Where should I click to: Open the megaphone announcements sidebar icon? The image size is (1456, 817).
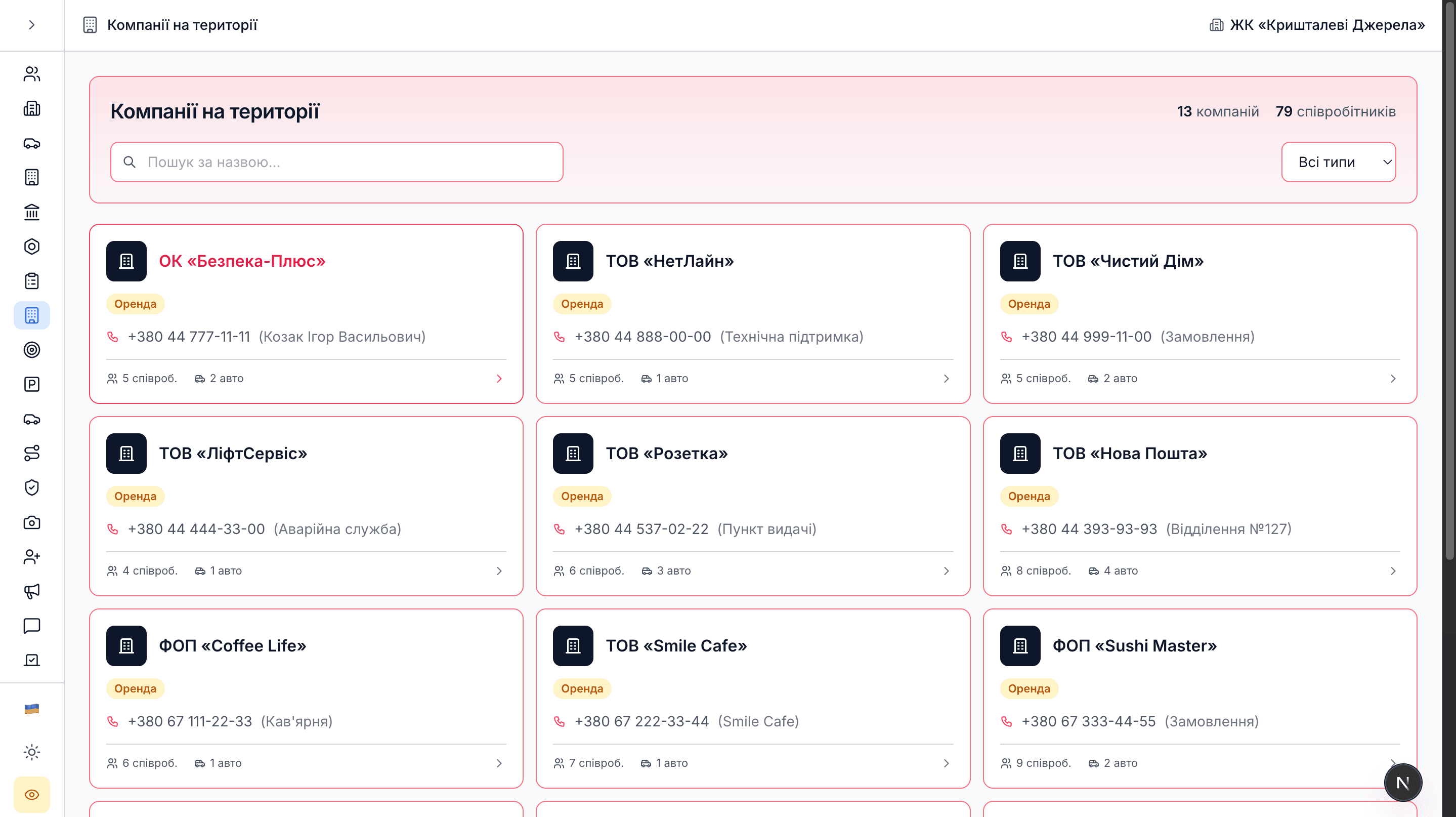[x=32, y=591]
